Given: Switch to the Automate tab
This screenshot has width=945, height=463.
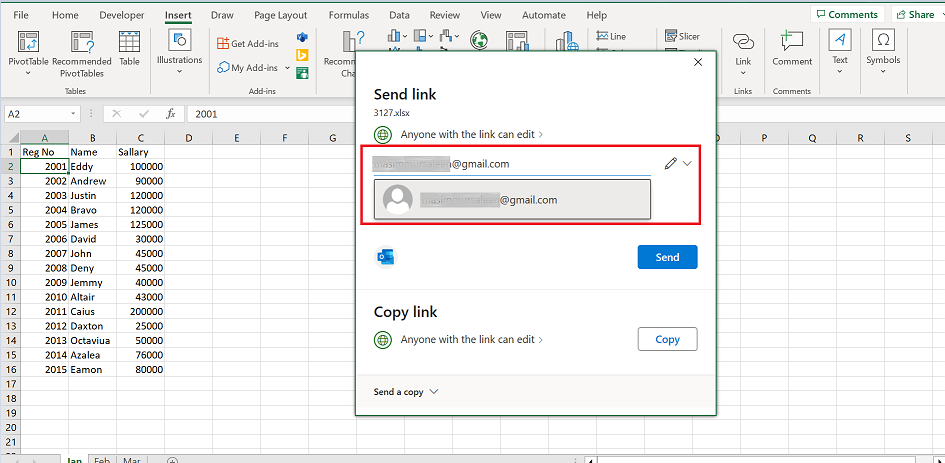Looking at the screenshot, I should coord(544,15).
